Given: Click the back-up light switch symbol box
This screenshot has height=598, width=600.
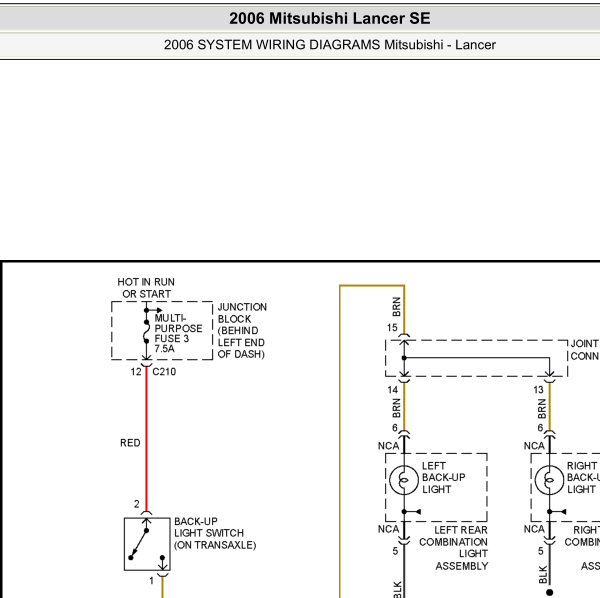Looking at the screenshot, I should click(147, 544).
